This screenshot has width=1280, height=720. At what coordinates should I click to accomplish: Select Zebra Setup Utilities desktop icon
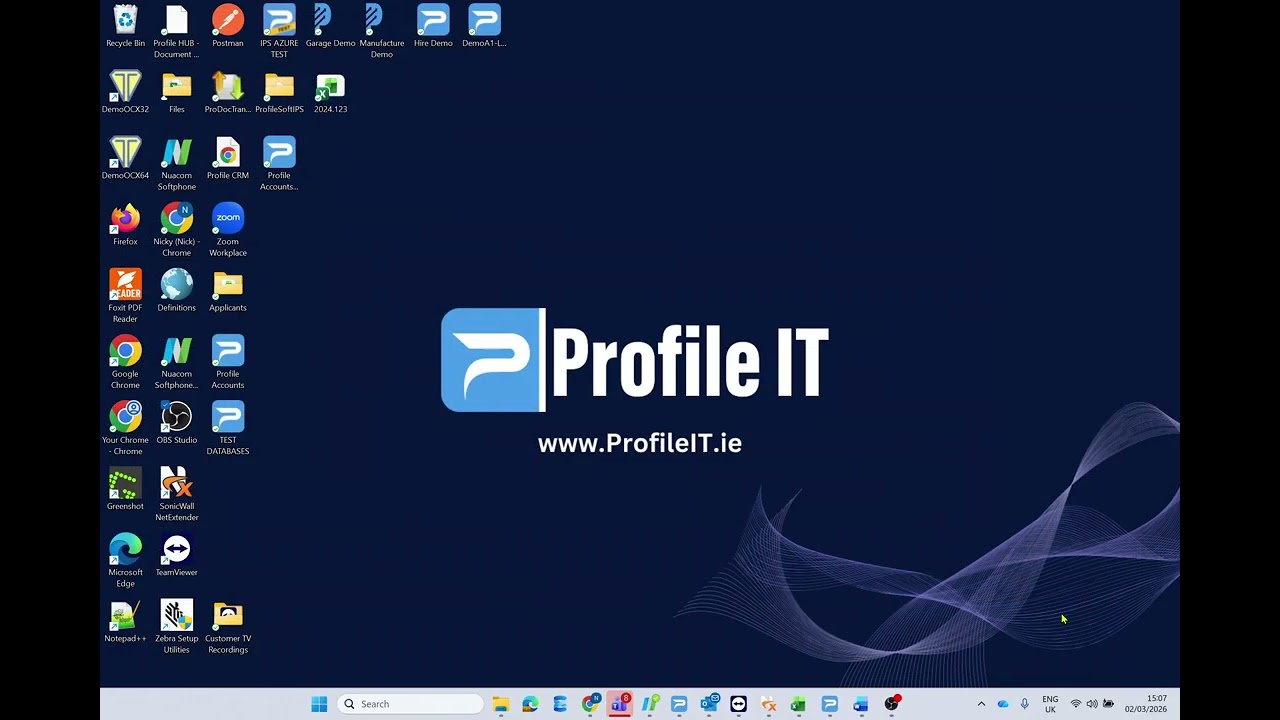tap(176, 626)
